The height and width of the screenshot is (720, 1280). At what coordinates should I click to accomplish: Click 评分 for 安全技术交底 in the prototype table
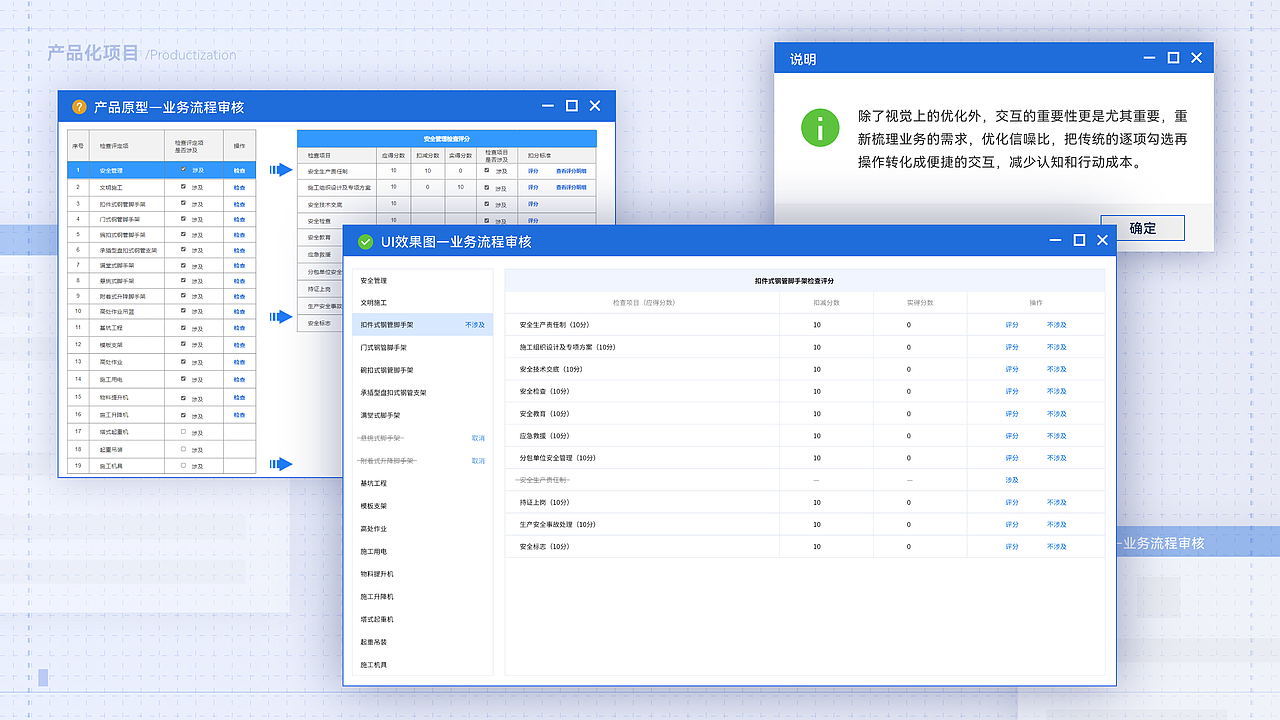point(533,204)
